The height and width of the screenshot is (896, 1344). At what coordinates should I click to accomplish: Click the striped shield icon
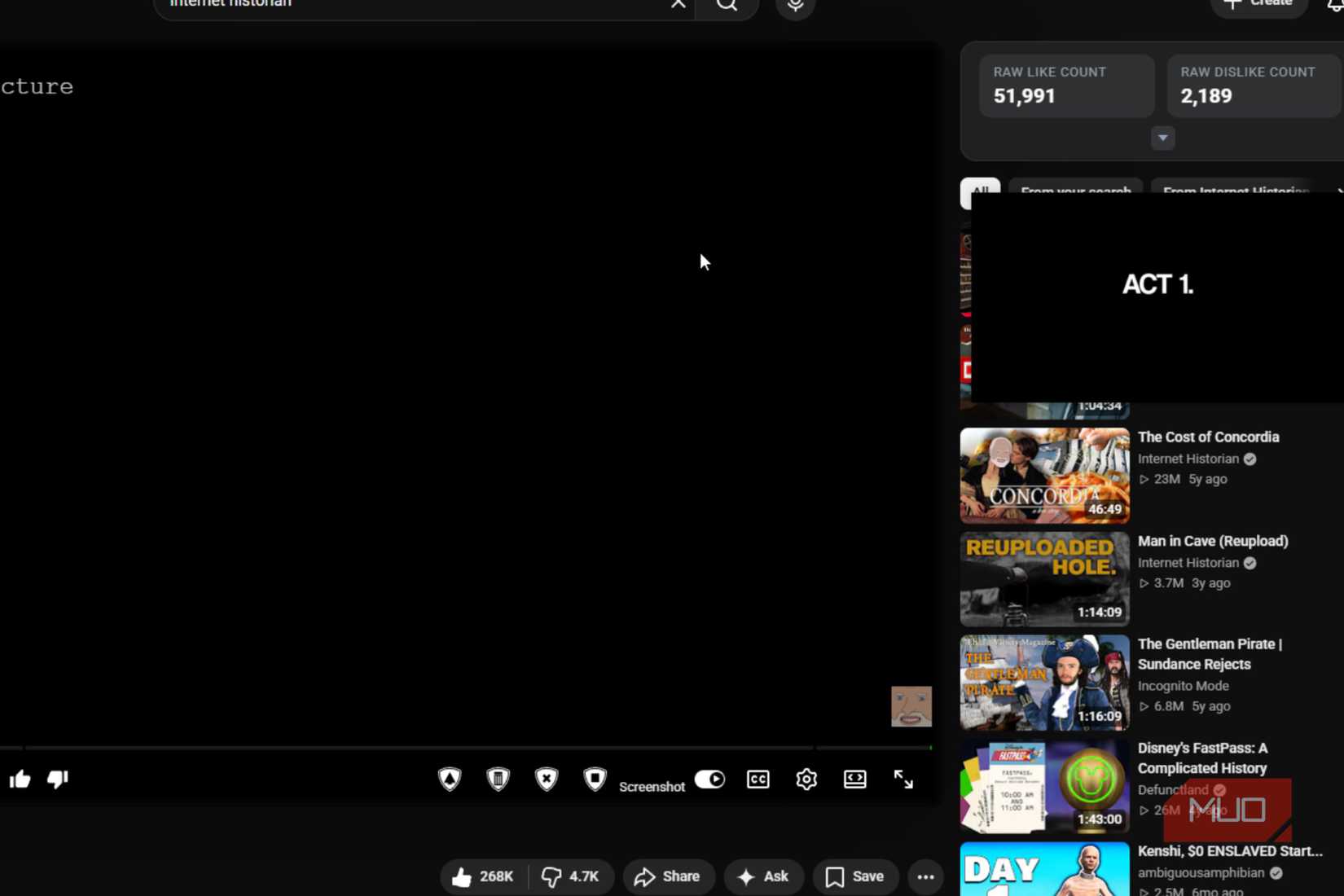tap(498, 780)
